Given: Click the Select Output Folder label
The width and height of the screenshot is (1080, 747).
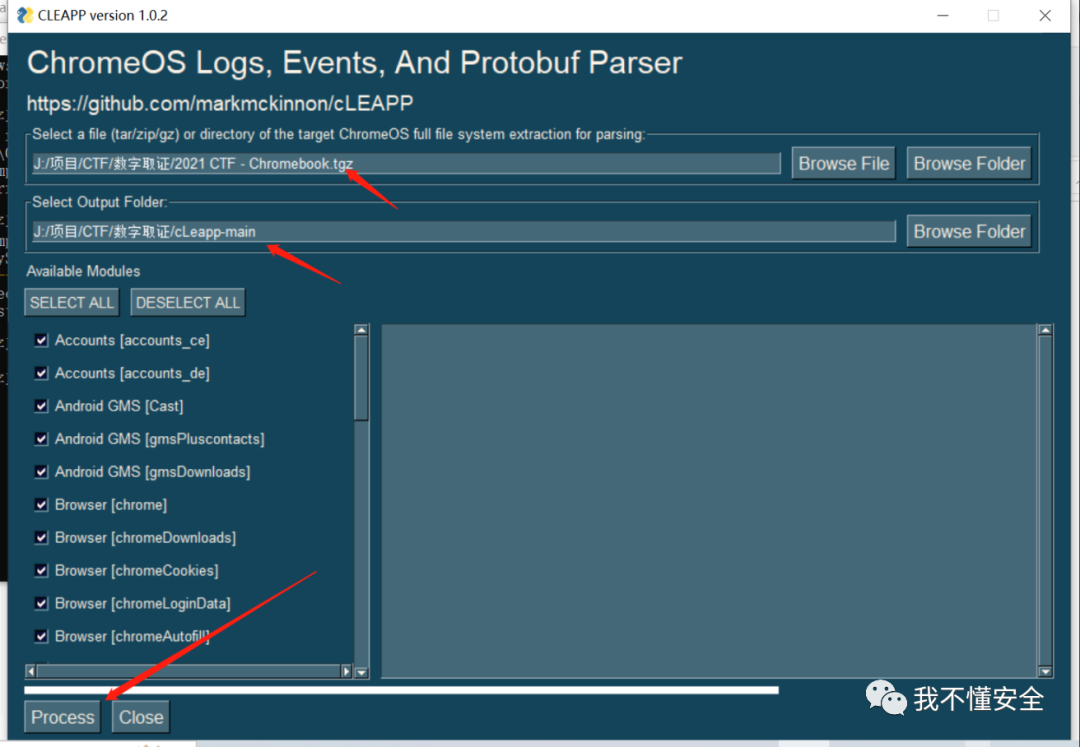Looking at the screenshot, I should (x=99, y=202).
